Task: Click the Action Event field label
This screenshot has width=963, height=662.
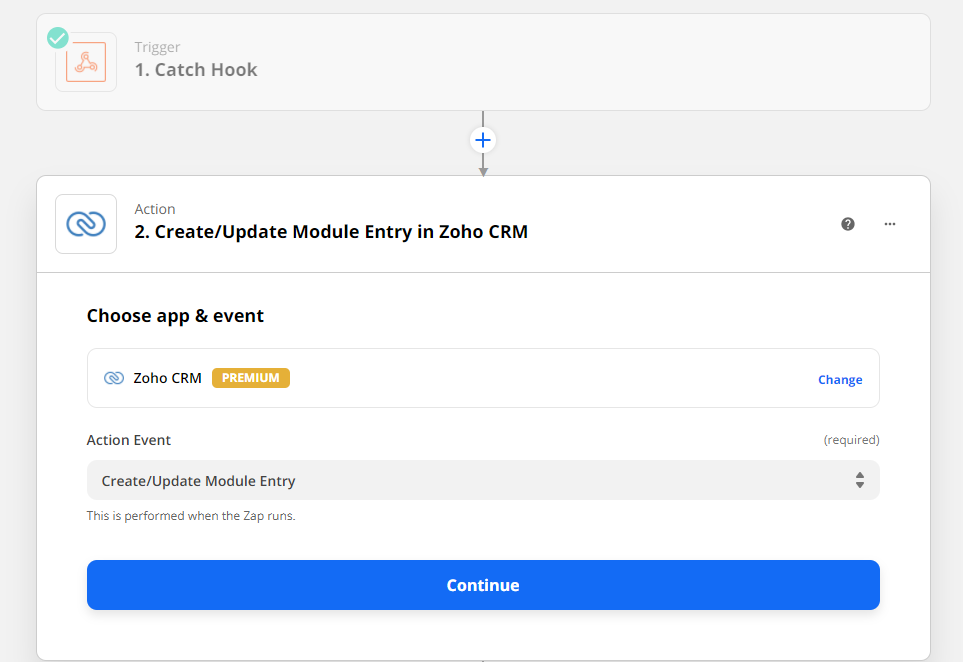Action: [128, 440]
